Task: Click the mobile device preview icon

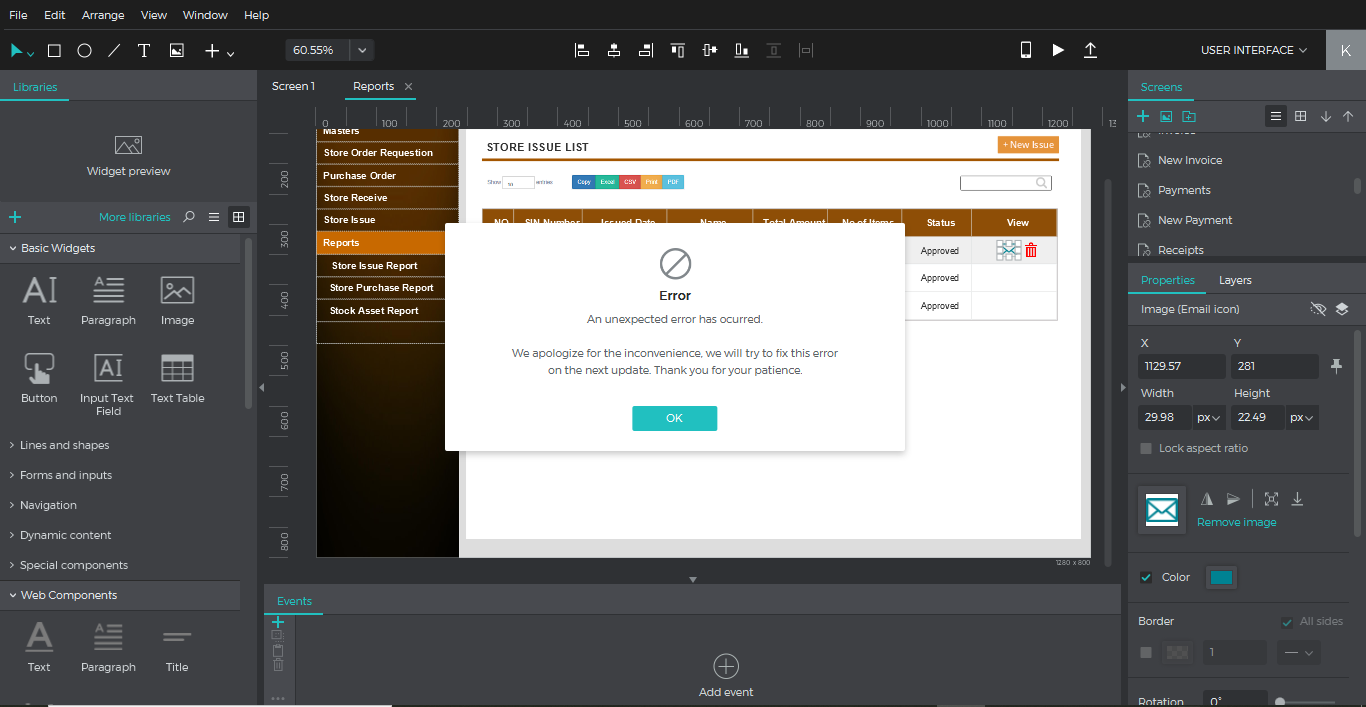Action: click(1025, 50)
